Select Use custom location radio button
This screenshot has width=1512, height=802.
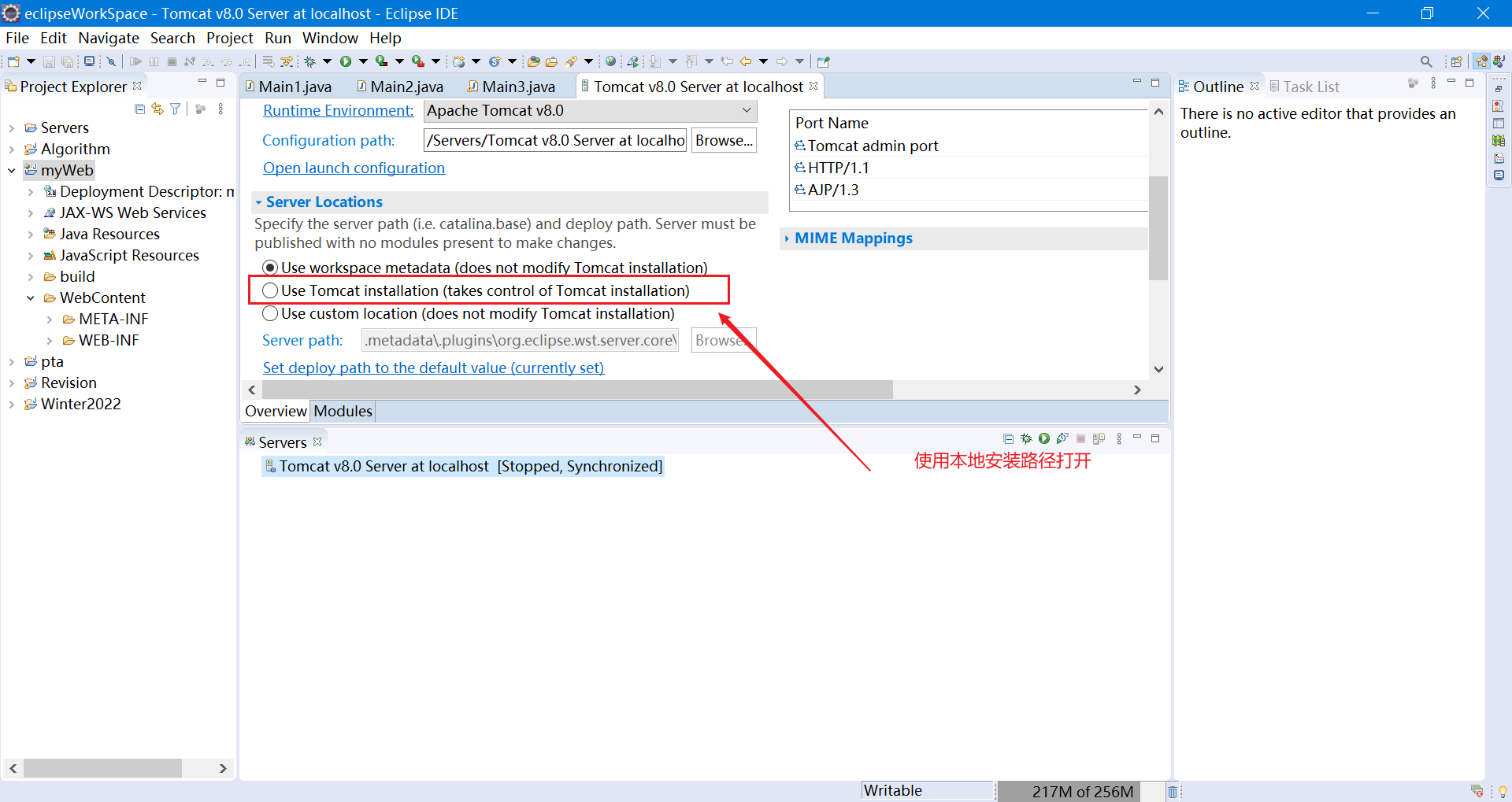[270, 313]
